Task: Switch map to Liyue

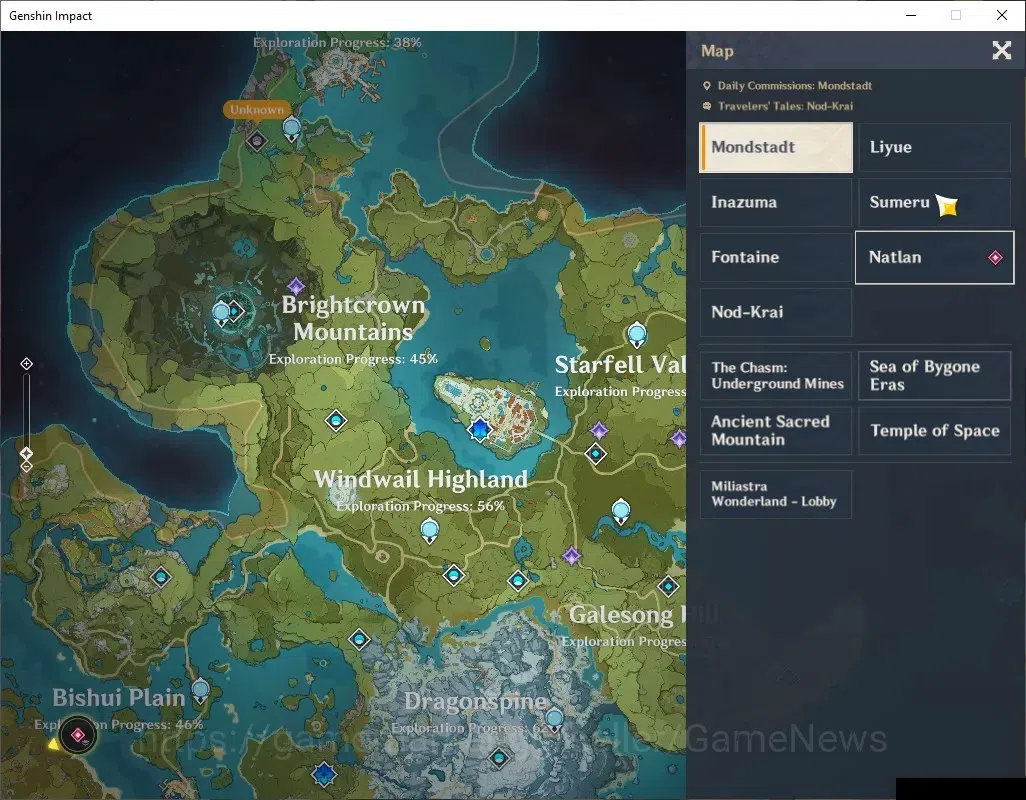Action: [934, 148]
